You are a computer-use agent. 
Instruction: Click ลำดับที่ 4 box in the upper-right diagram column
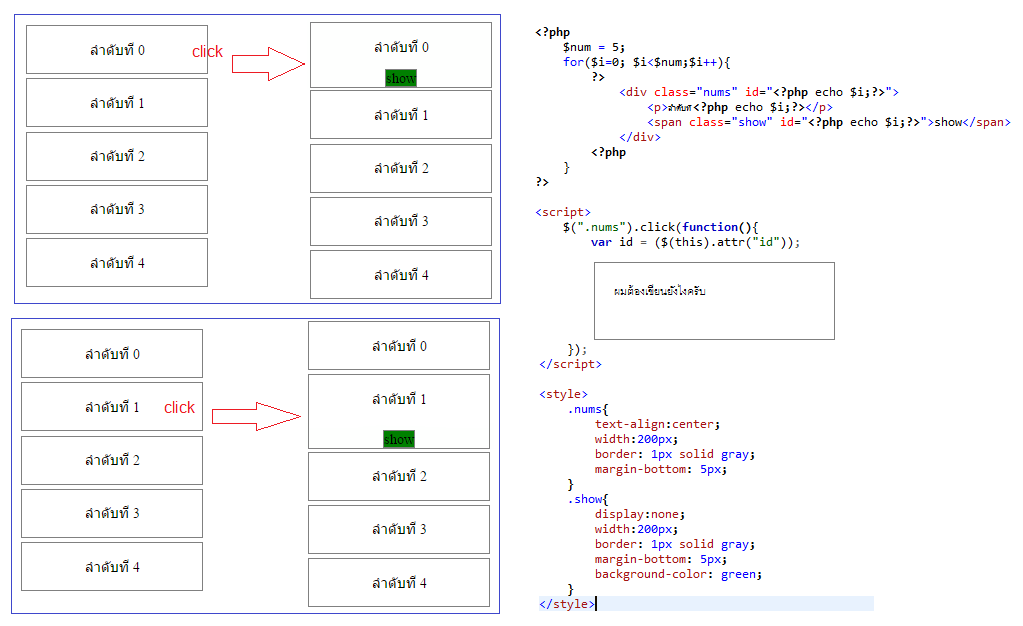401,275
